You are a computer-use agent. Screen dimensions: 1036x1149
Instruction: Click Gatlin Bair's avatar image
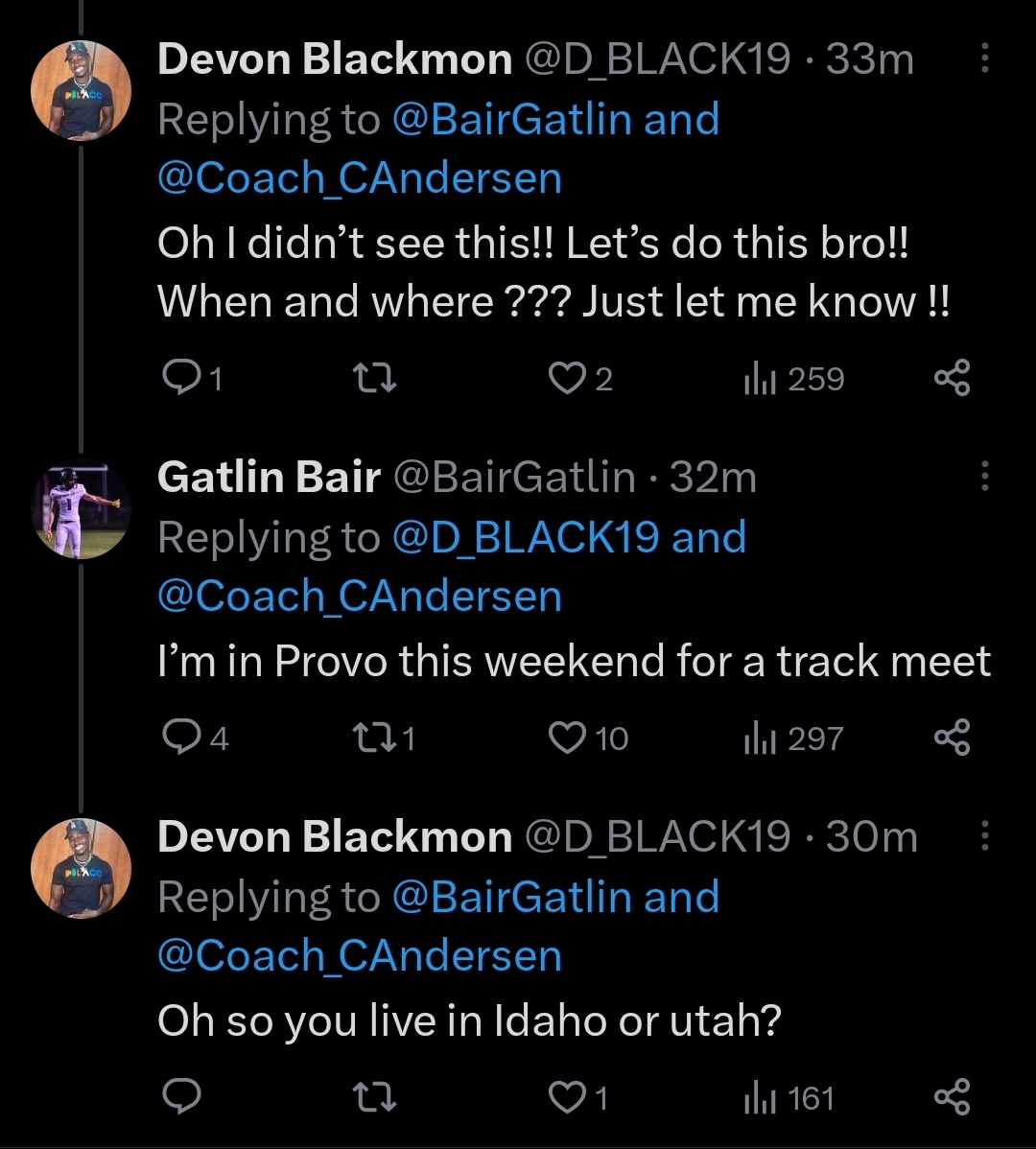click(x=82, y=511)
